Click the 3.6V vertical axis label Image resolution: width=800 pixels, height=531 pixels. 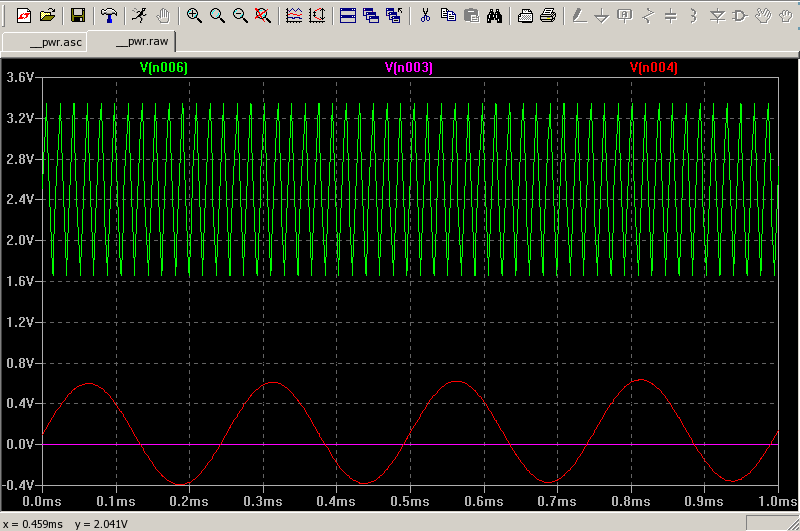(20, 78)
